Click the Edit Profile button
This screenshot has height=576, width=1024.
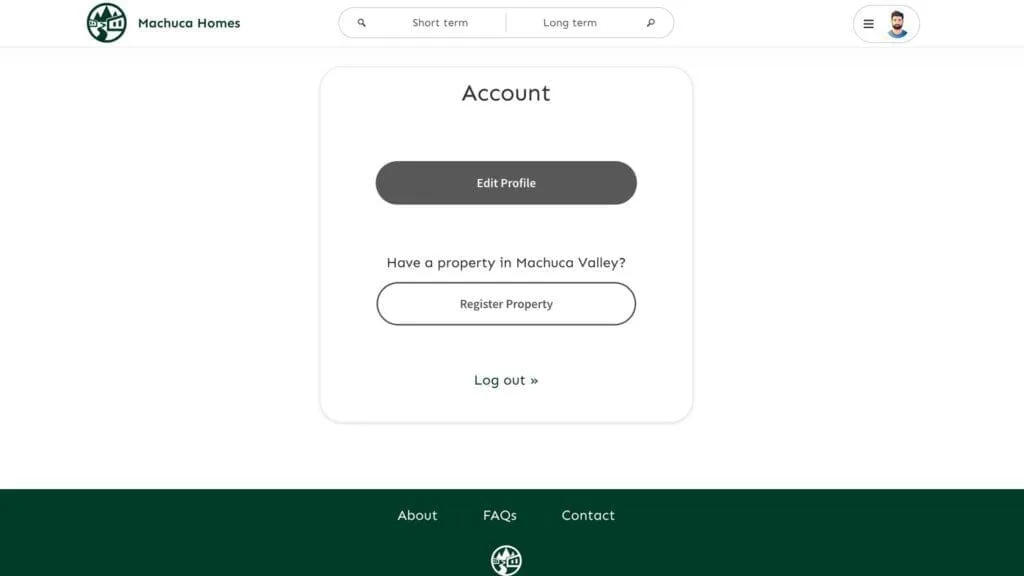coord(506,183)
